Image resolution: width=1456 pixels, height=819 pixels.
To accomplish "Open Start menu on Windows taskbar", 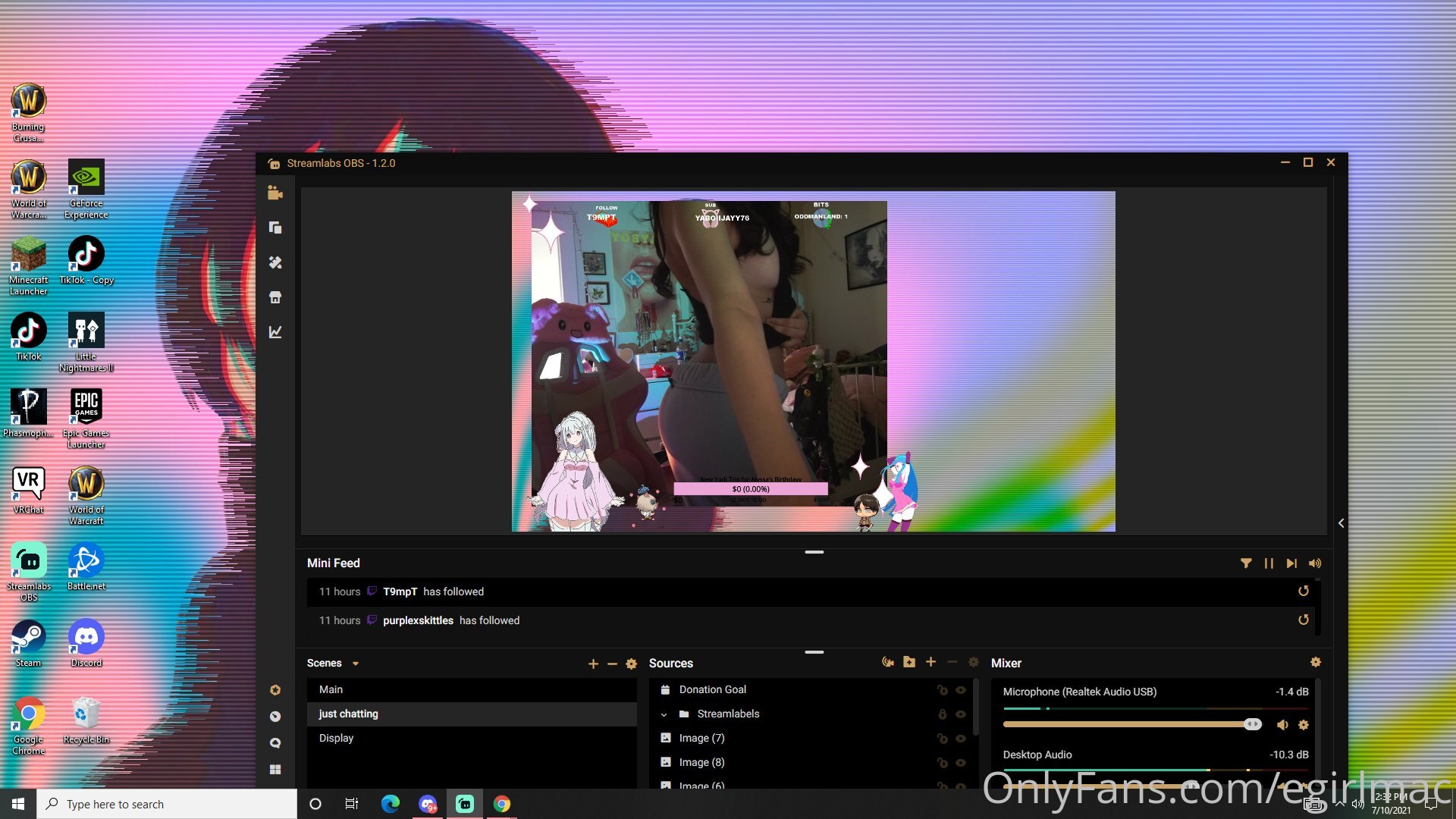I will pyautogui.click(x=18, y=804).
